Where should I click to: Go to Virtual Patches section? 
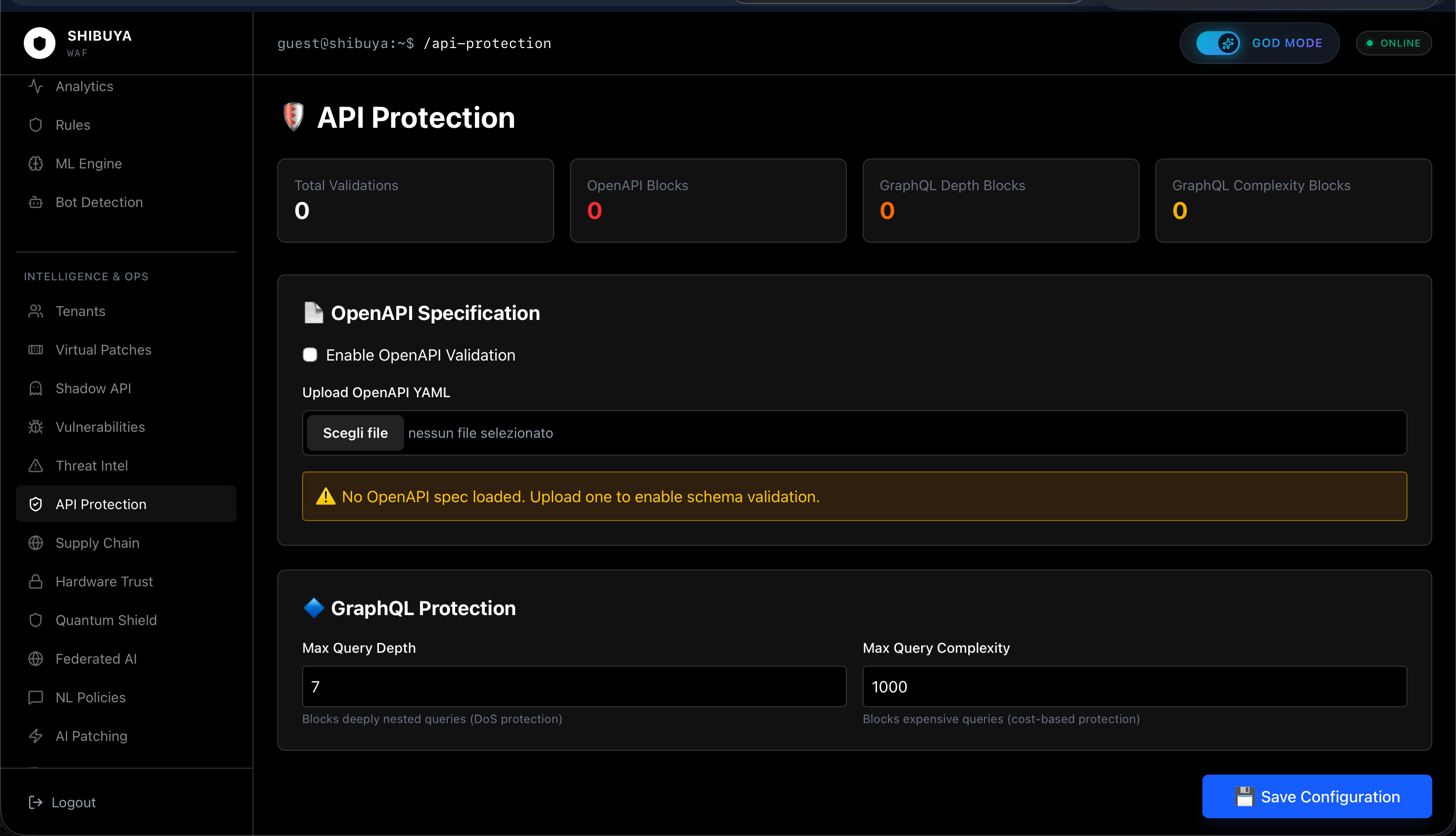[x=104, y=350]
